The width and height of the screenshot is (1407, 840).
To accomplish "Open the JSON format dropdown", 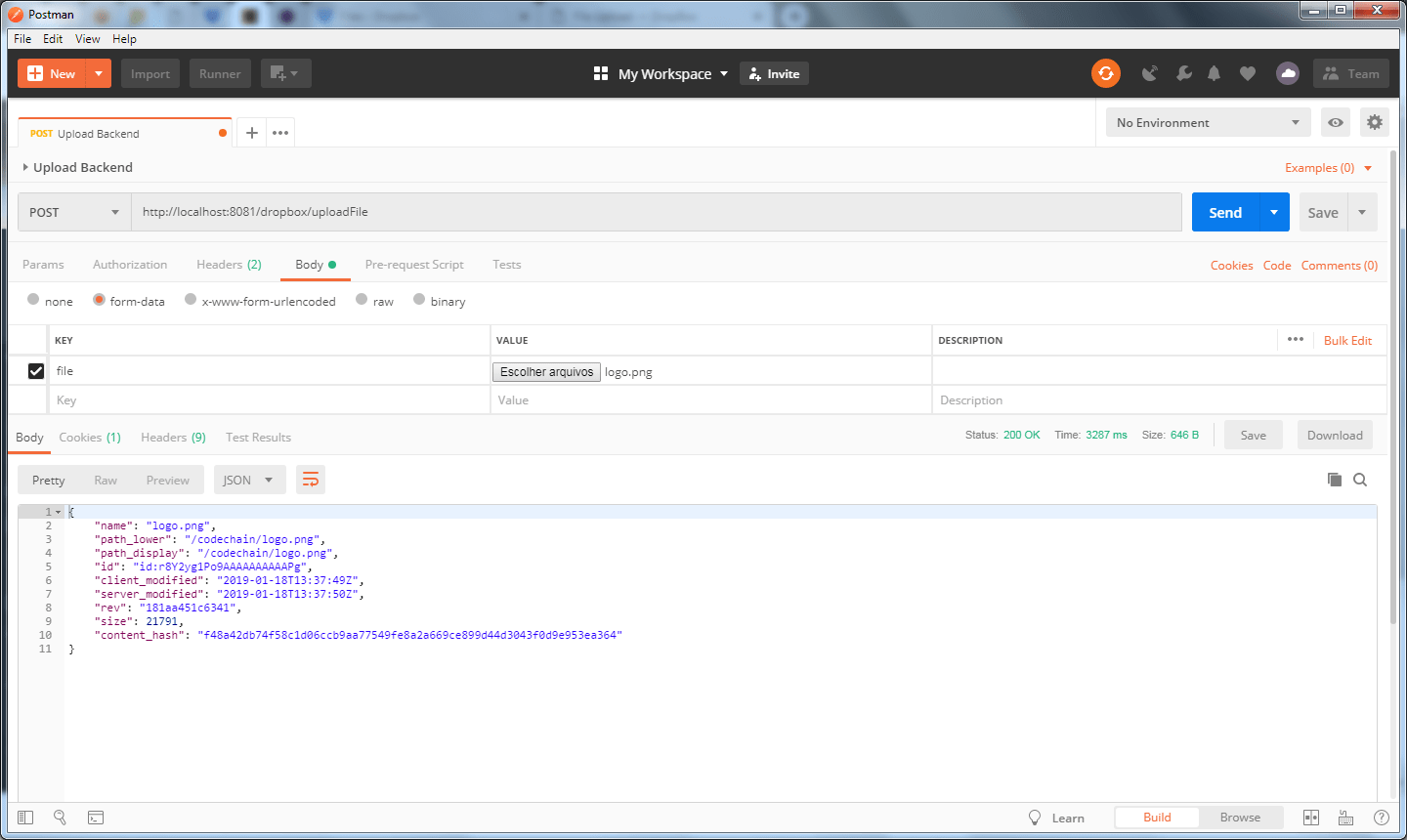I will (x=249, y=480).
